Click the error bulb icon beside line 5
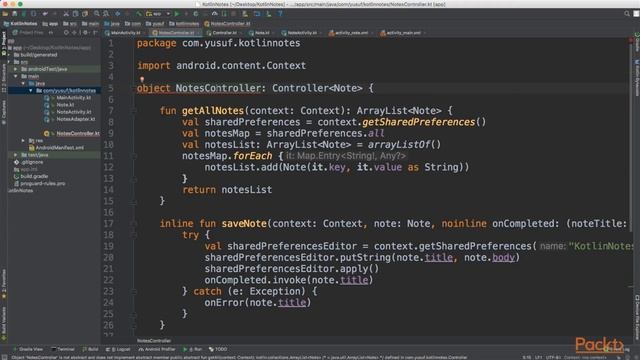 (142, 79)
